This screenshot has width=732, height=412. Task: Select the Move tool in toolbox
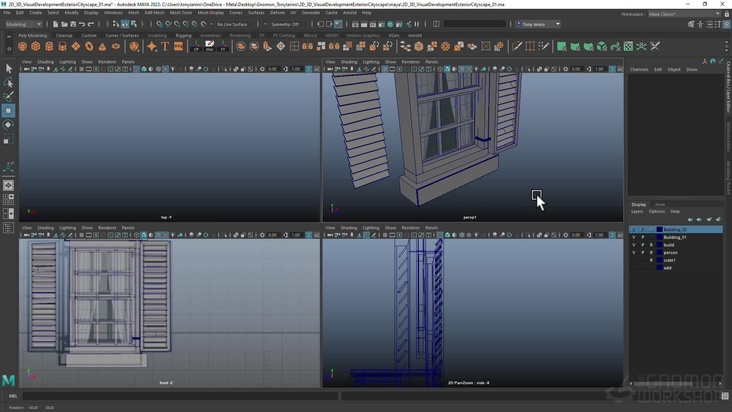[8, 111]
